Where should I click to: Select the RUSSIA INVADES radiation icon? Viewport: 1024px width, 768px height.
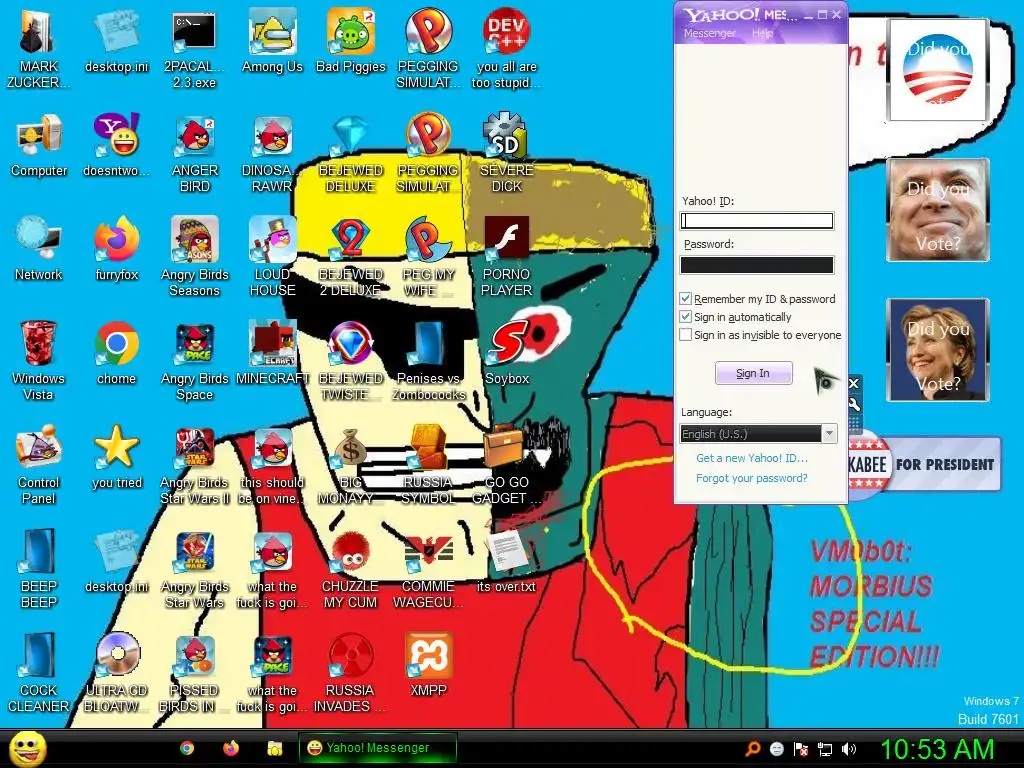(x=351, y=672)
